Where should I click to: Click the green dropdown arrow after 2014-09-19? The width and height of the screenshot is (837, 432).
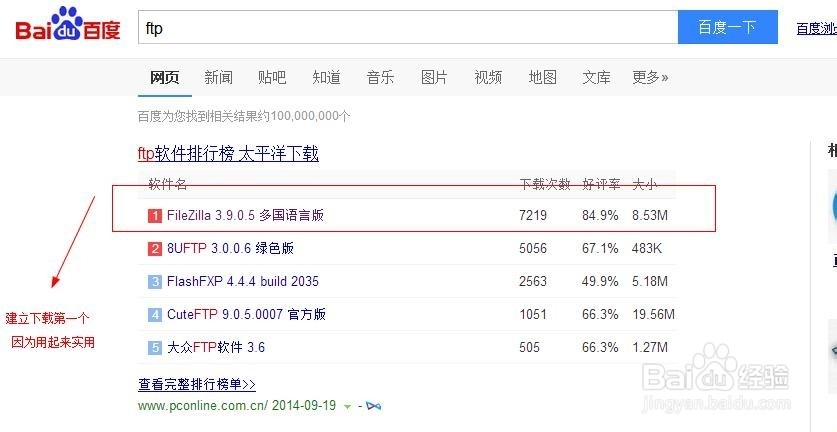point(348,407)
